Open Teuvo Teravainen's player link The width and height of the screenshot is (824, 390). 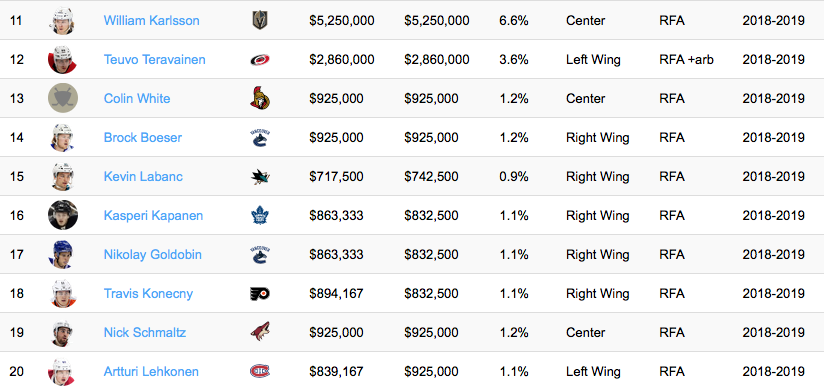point(154,59)
